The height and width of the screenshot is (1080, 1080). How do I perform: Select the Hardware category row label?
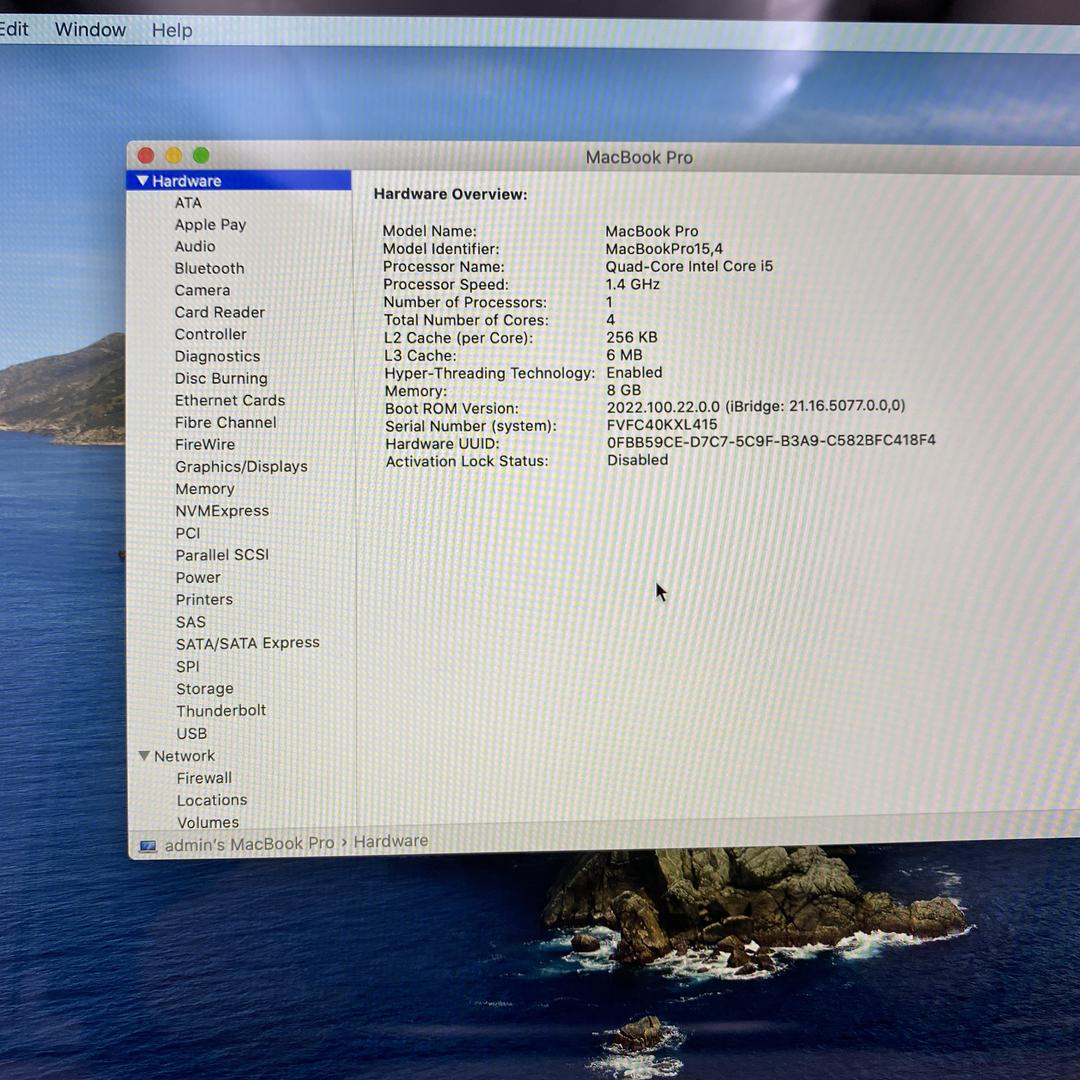click(x=187, y=180)
